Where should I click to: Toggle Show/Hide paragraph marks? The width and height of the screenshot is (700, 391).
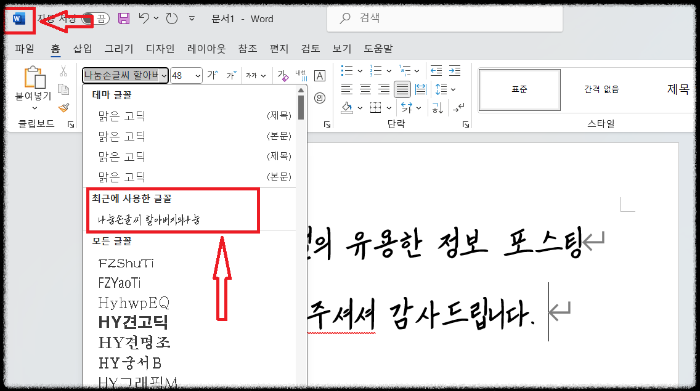459,108
